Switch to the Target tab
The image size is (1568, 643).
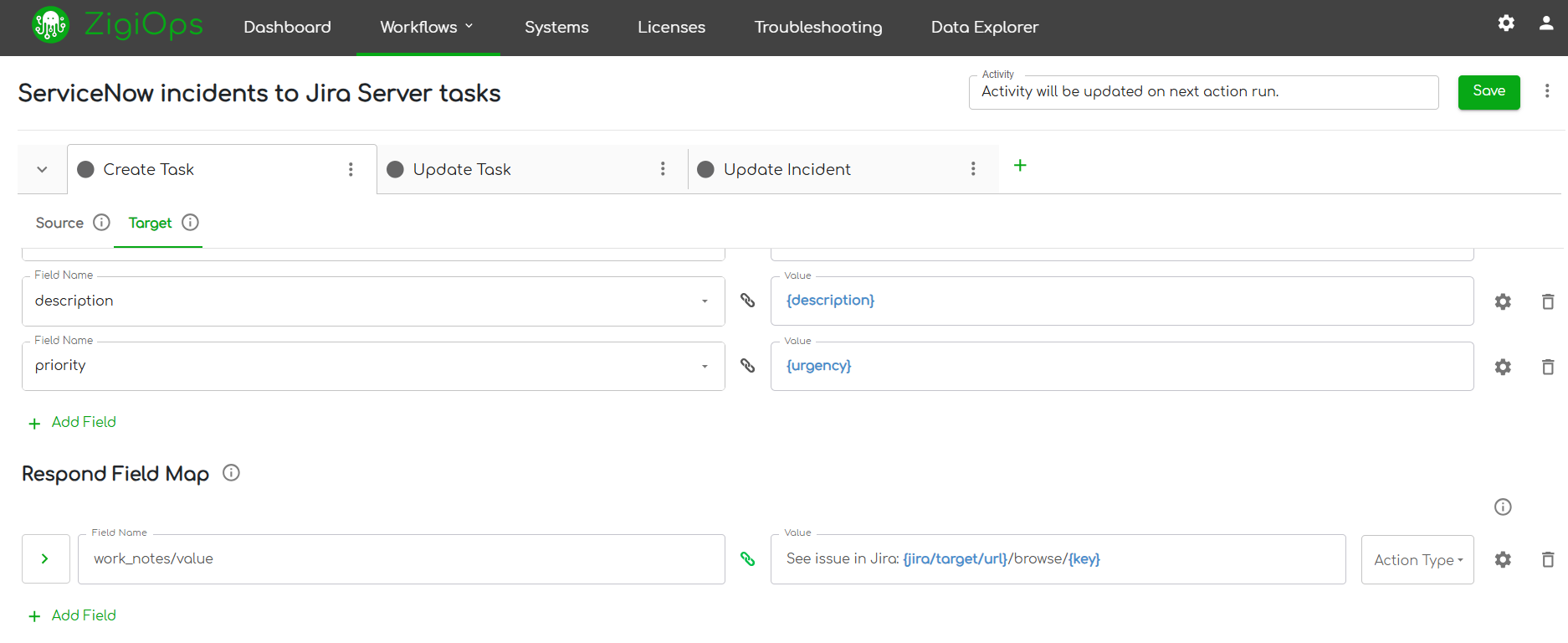pos(150,223)
